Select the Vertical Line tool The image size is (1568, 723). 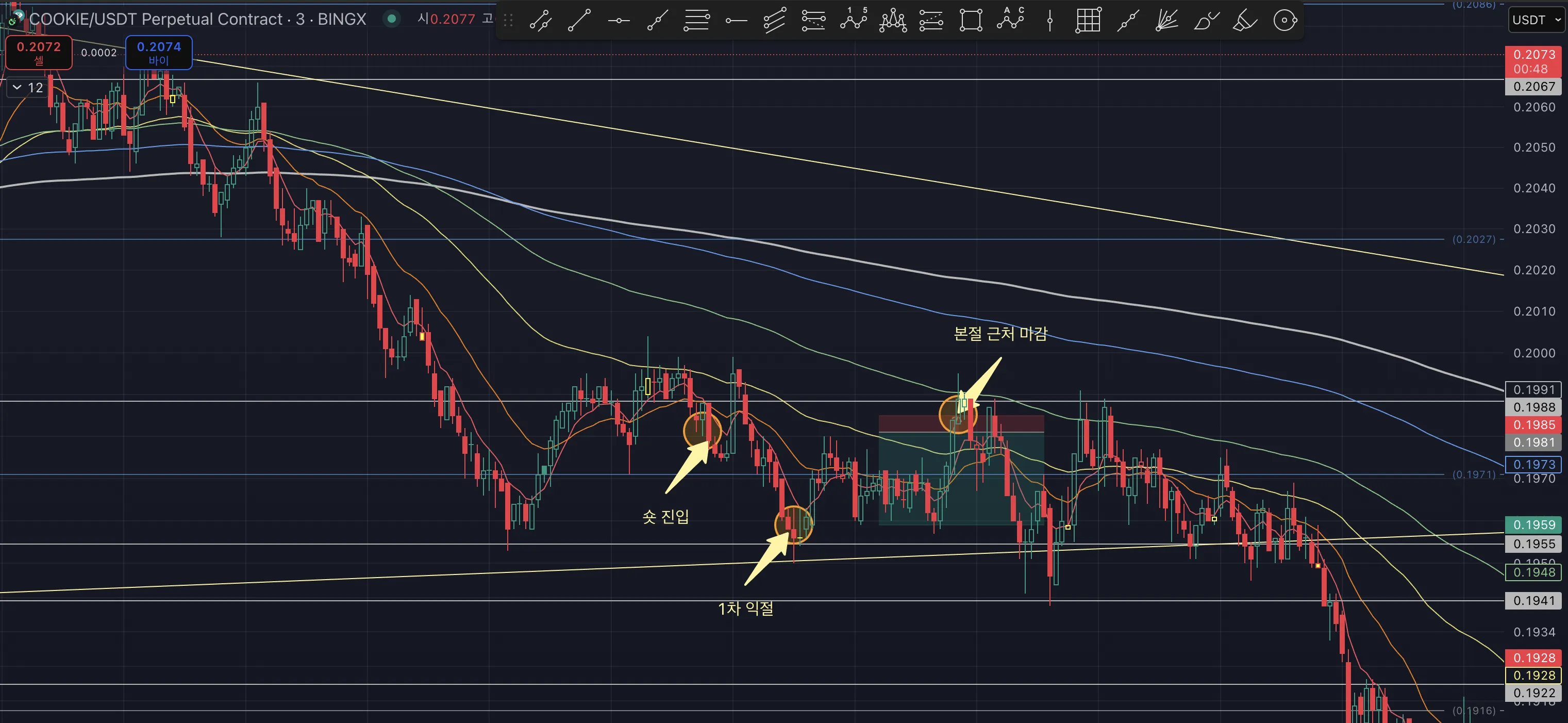[1049, 21]
